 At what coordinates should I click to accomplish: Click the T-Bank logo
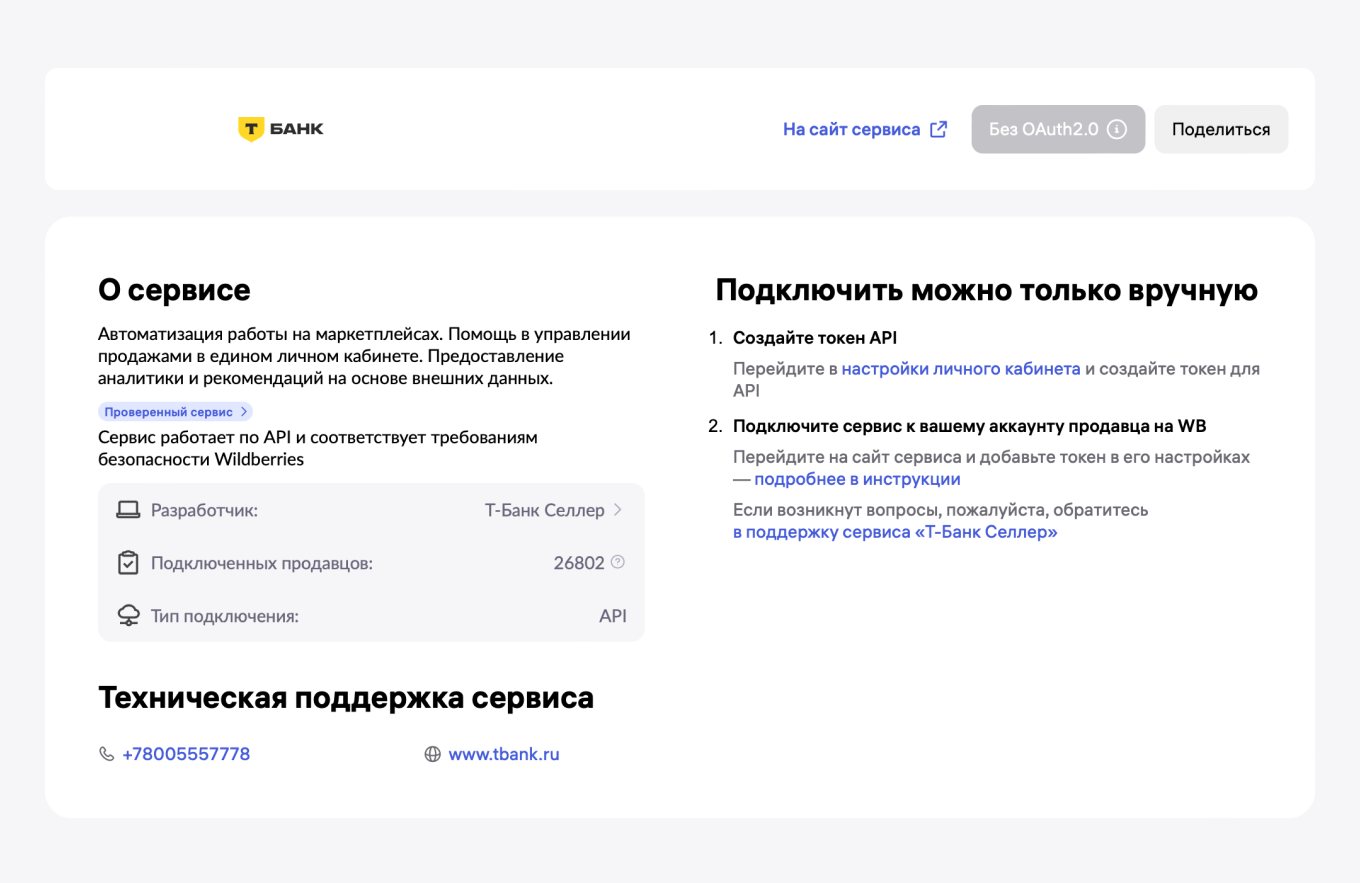(281, 128)
